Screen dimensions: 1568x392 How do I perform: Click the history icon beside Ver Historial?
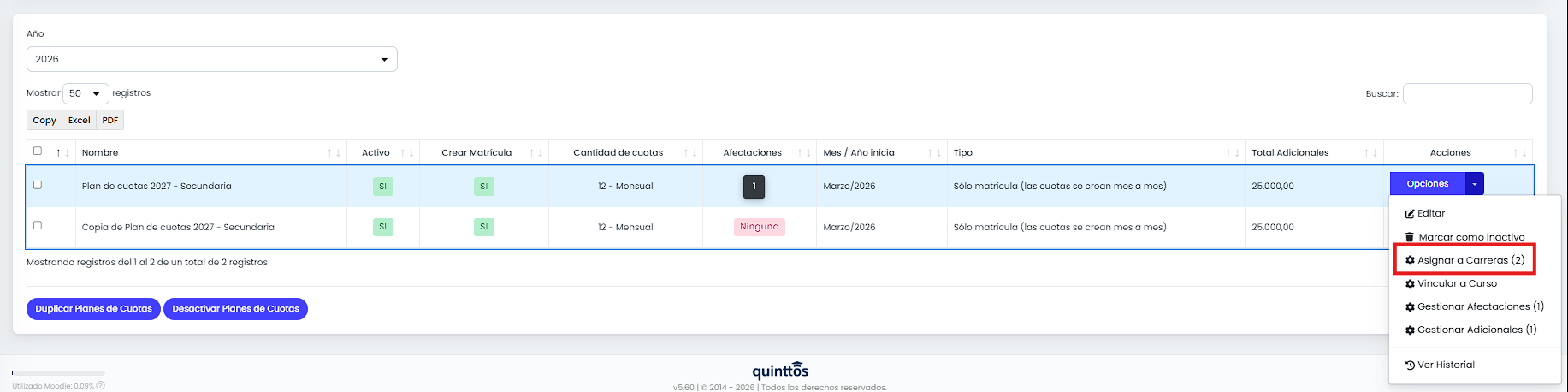1410,365
